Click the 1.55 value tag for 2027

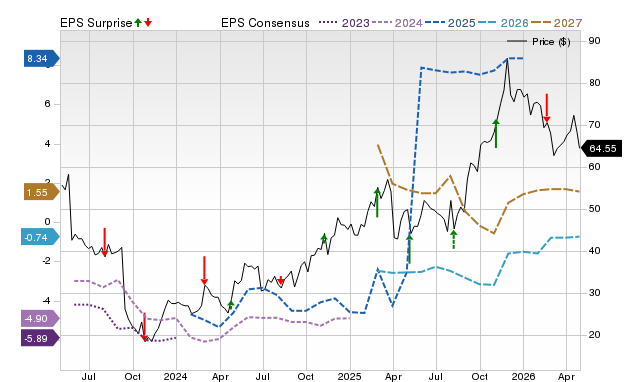[x=42, y=193]
